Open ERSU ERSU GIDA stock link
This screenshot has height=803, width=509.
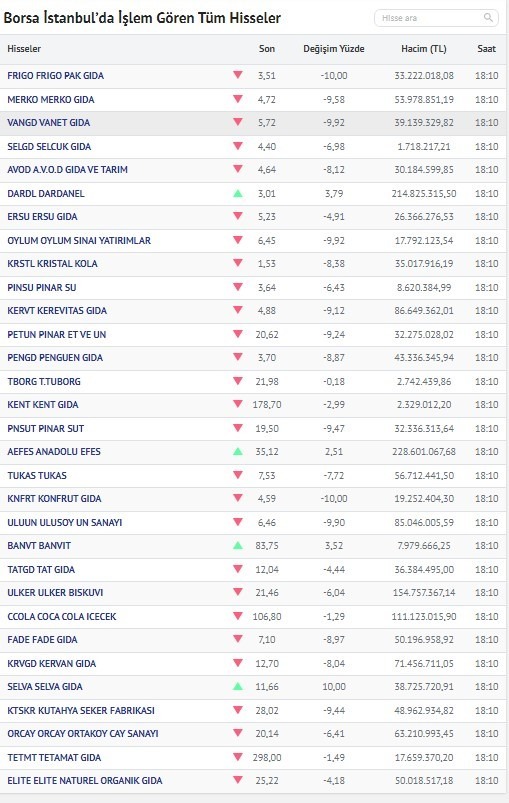pyautogui.click(x=42, y=217)
